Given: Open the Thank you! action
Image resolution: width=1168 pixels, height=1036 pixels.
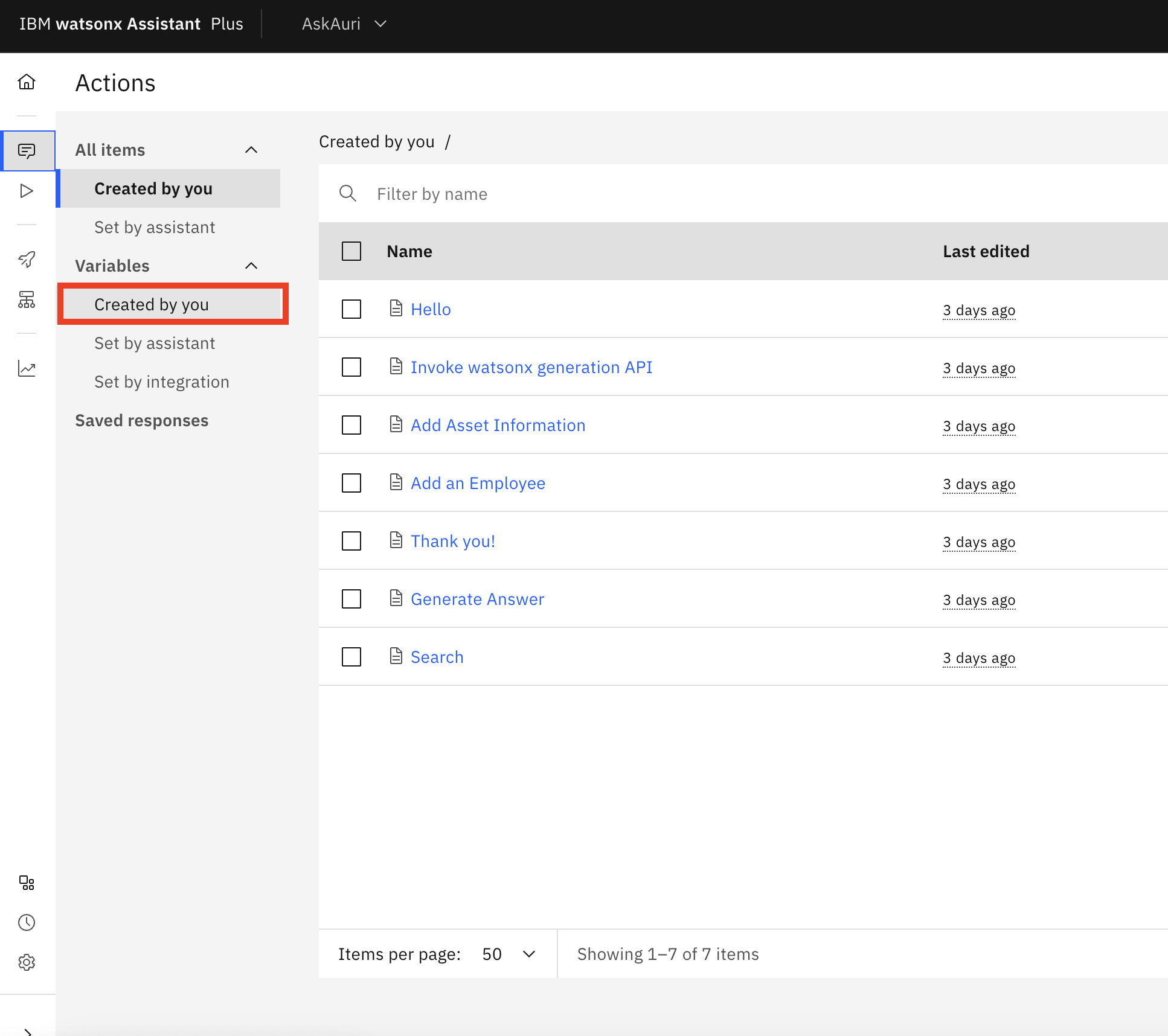Looking at the screenshot, I should [453, 541].
